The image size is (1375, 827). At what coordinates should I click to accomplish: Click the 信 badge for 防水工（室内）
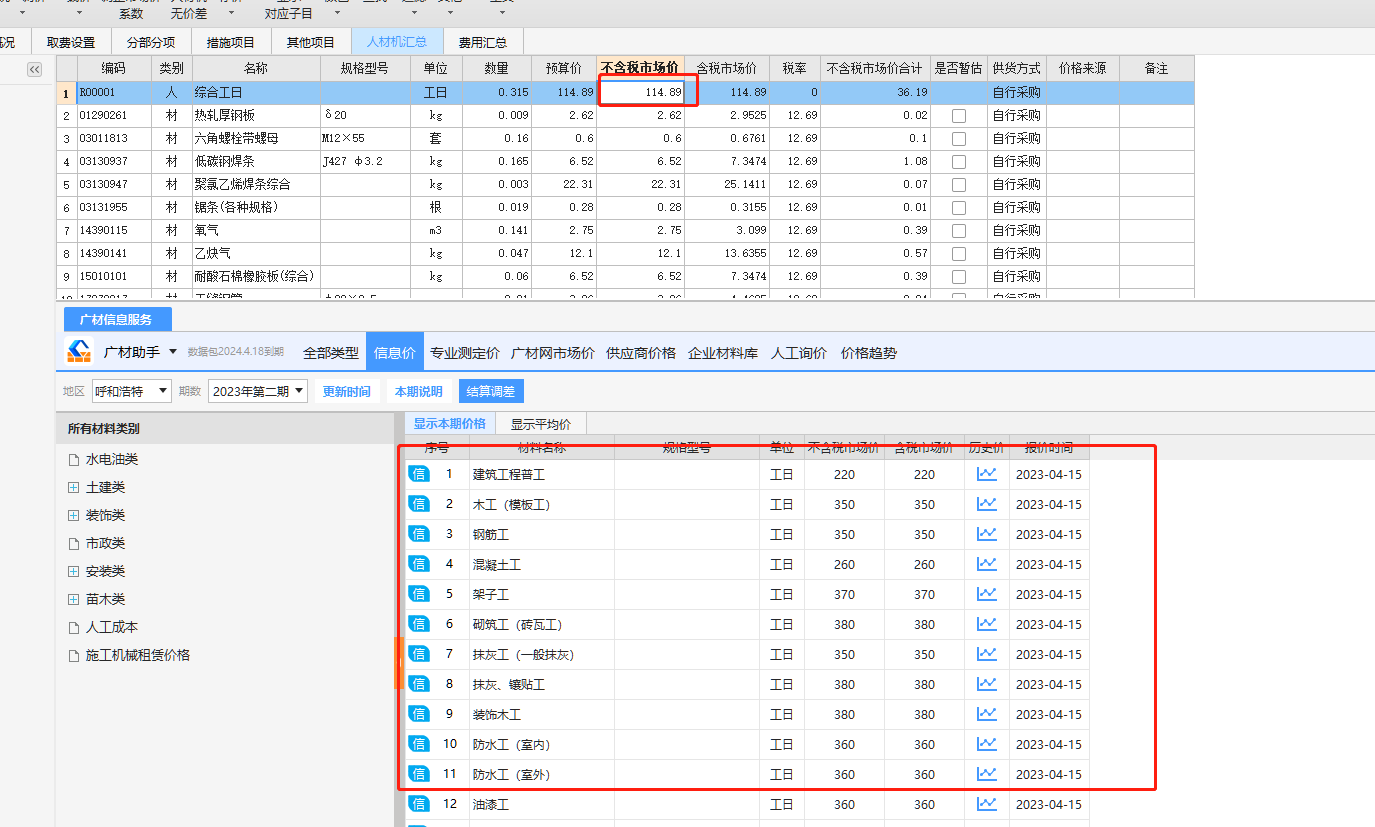point(419,744)
